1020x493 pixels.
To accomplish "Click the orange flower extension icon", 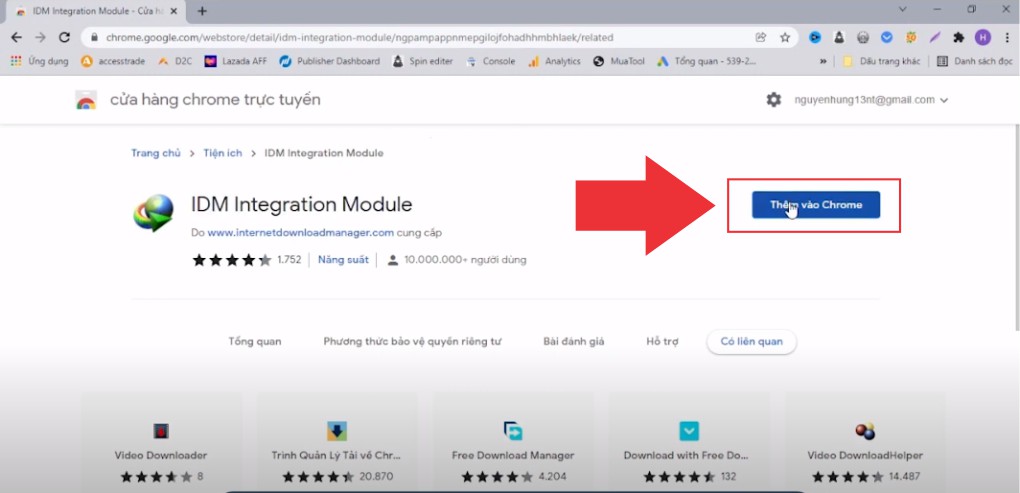I will tap(911, 38).
